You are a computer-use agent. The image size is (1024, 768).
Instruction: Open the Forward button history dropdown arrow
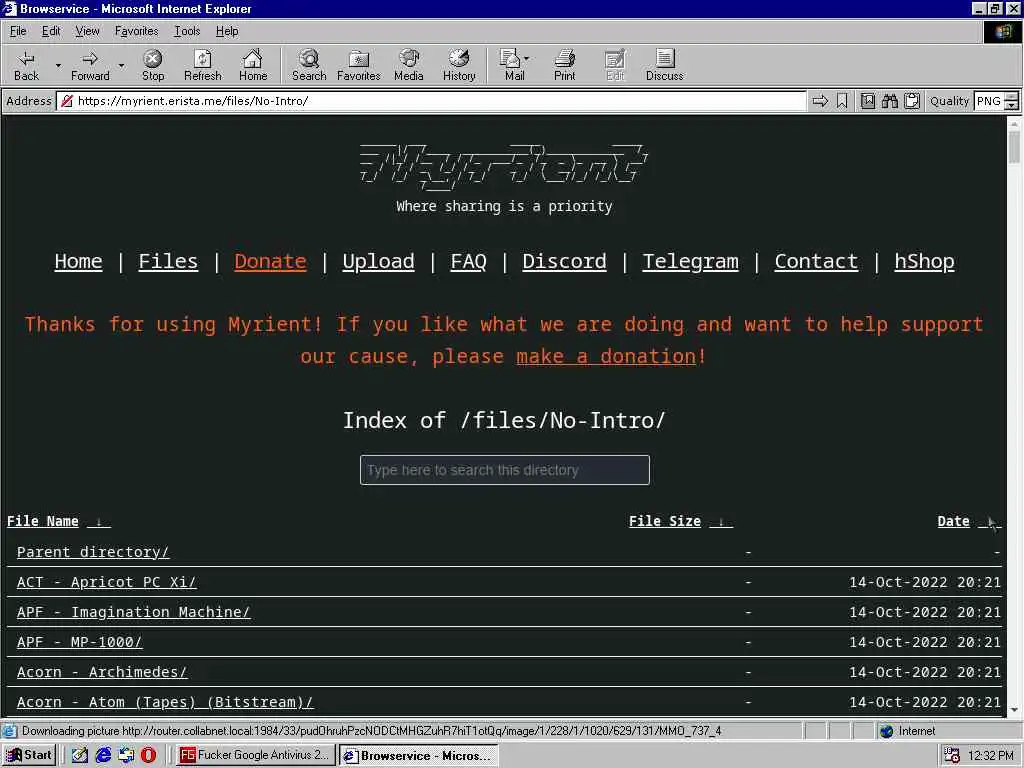(121, 65)
